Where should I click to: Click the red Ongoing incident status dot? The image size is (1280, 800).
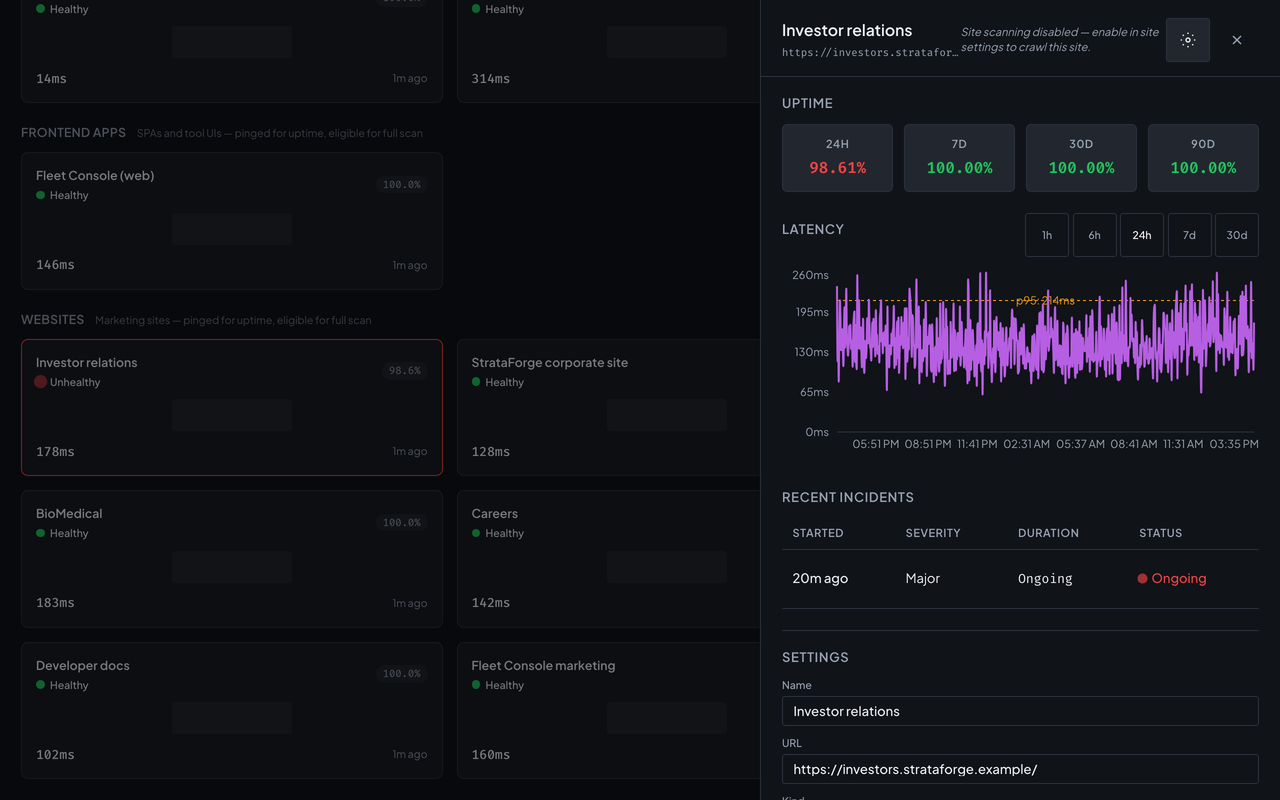pos(1142,579)
